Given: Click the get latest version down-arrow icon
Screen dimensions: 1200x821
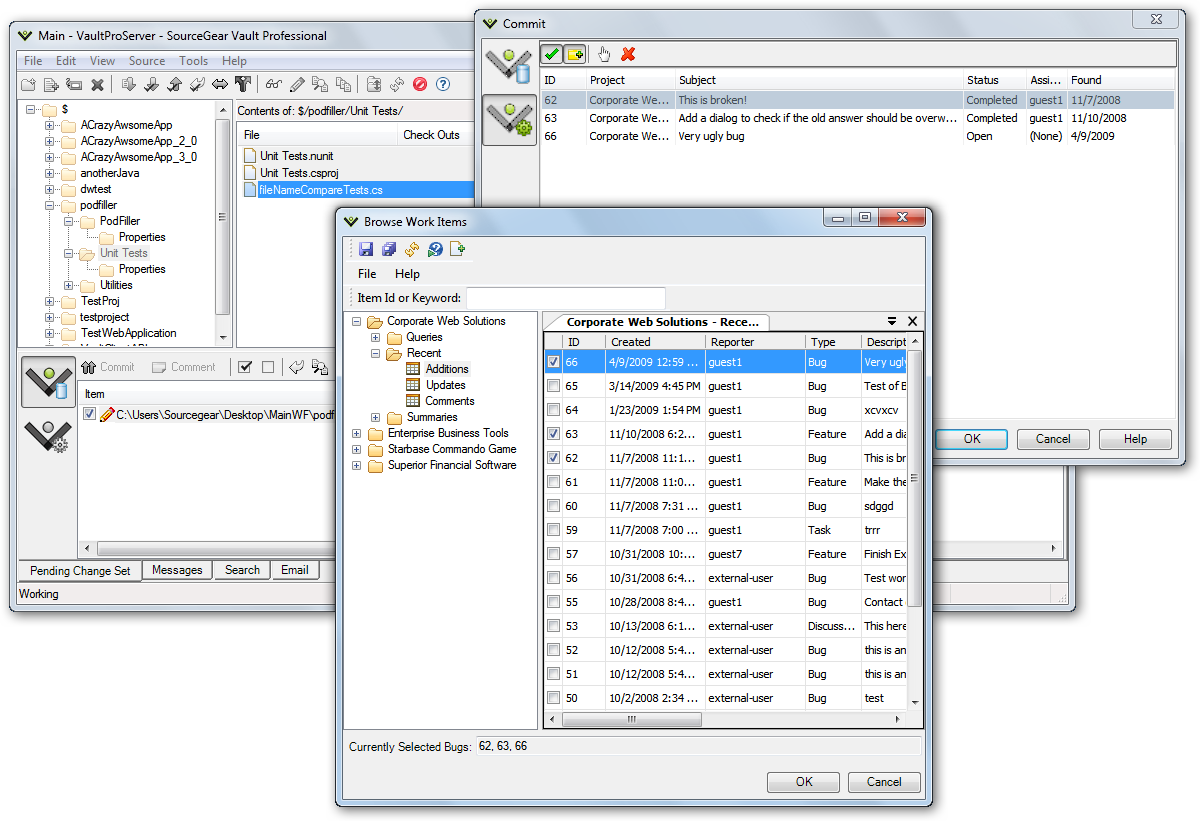Looking at the screenshot, I should coord(128,85).
